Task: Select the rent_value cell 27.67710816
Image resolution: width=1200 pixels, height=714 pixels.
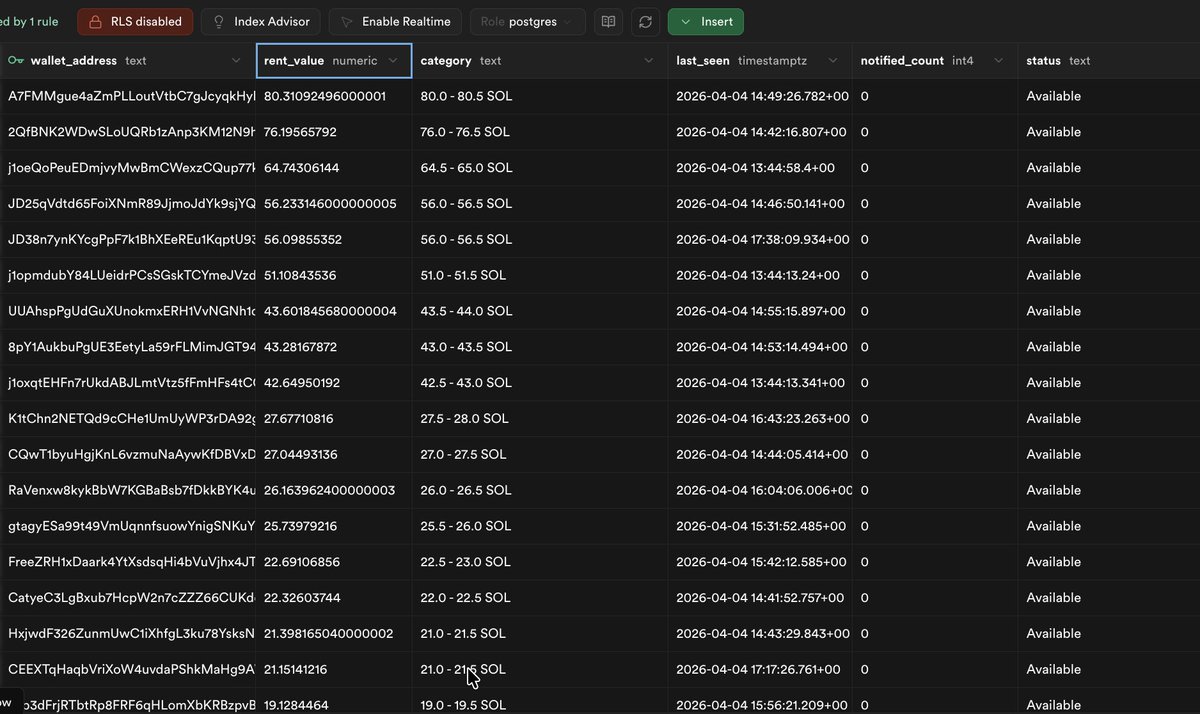Action: point(299,419)
